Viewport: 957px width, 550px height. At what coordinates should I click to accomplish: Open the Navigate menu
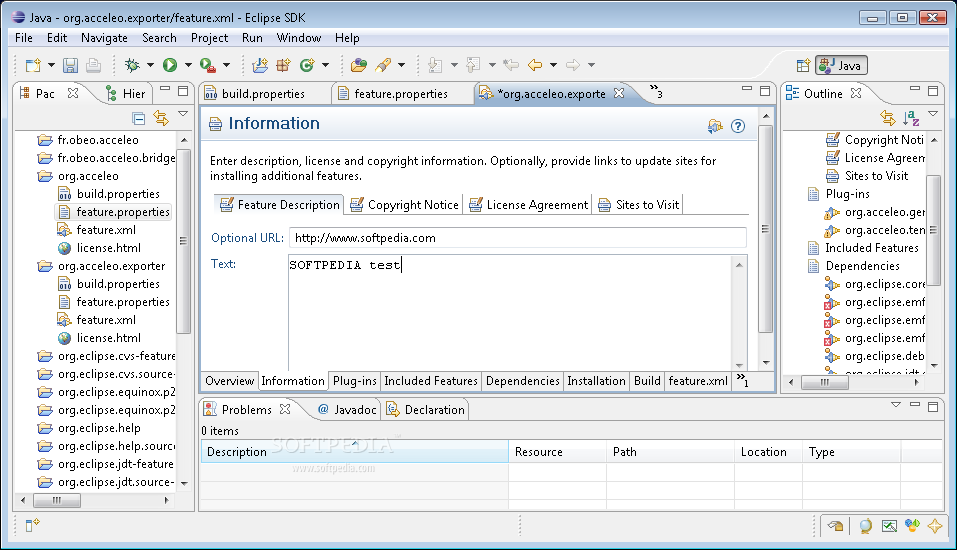coord(104,38)
